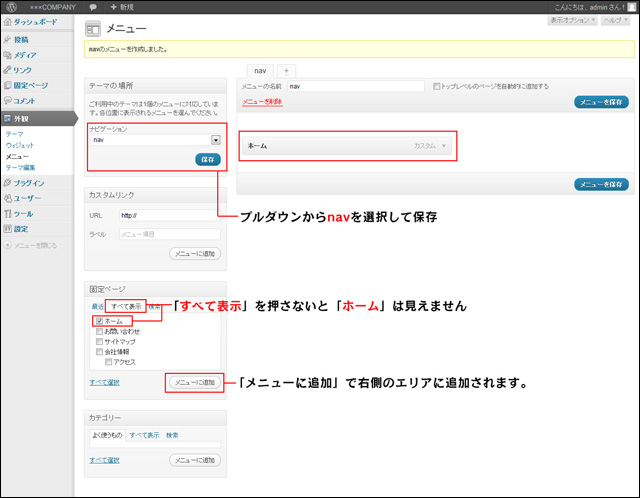Expand the ホーム menu item arrow
Screen dimensions: 640x498
pos(444,146)
